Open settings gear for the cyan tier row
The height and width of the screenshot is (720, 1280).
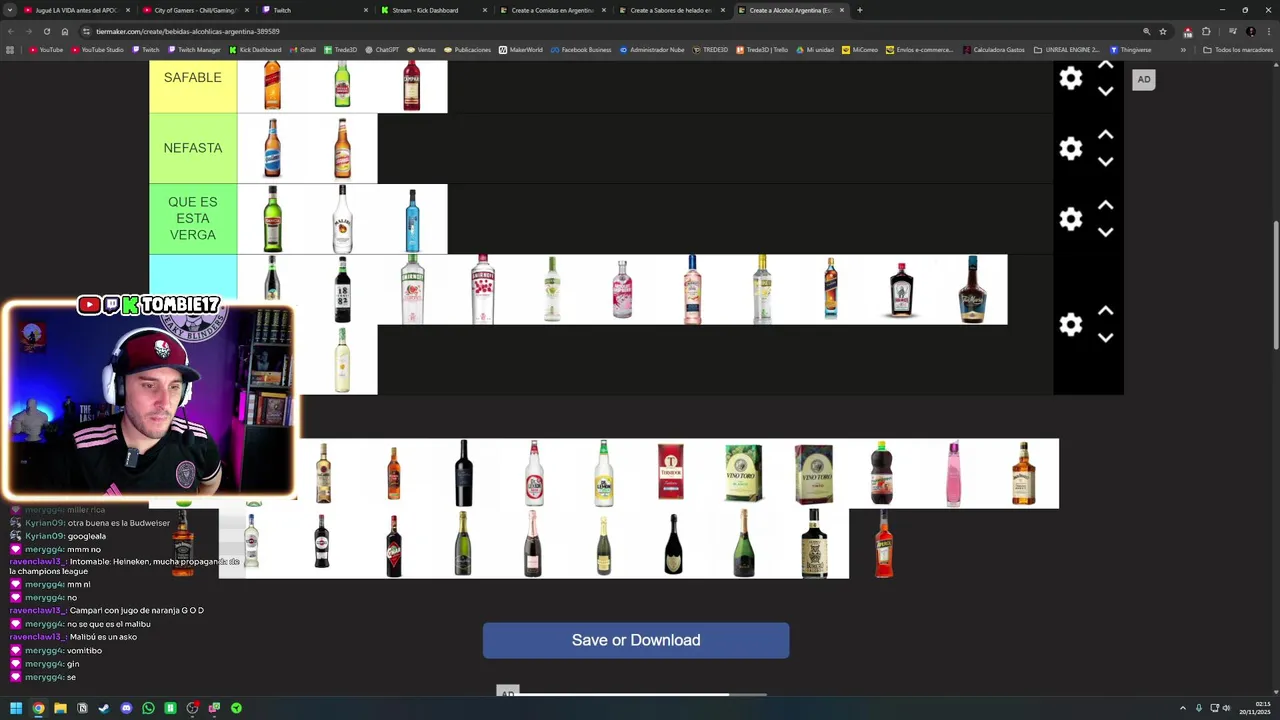point(1071,324)
